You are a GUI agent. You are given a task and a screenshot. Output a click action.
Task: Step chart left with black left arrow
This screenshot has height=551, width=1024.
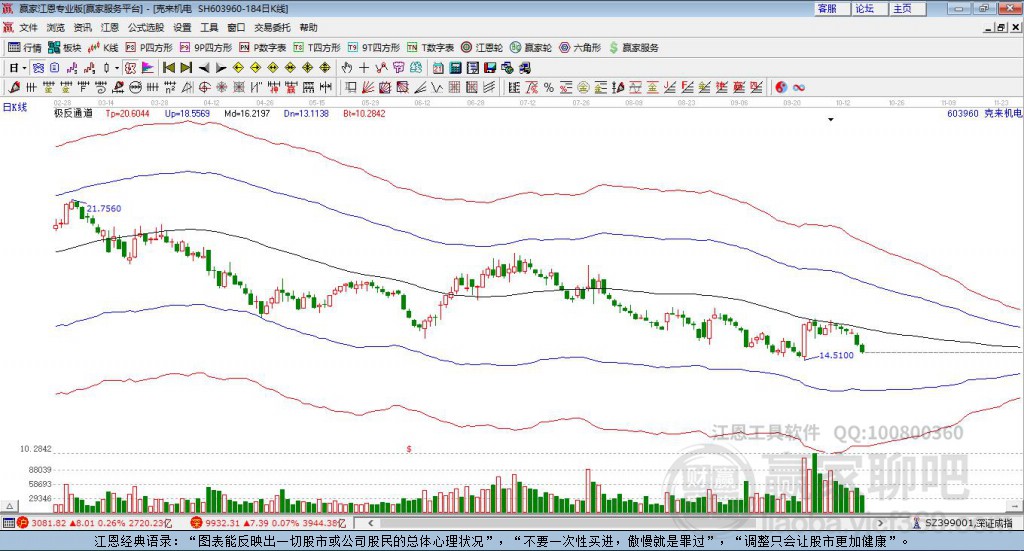204,68
